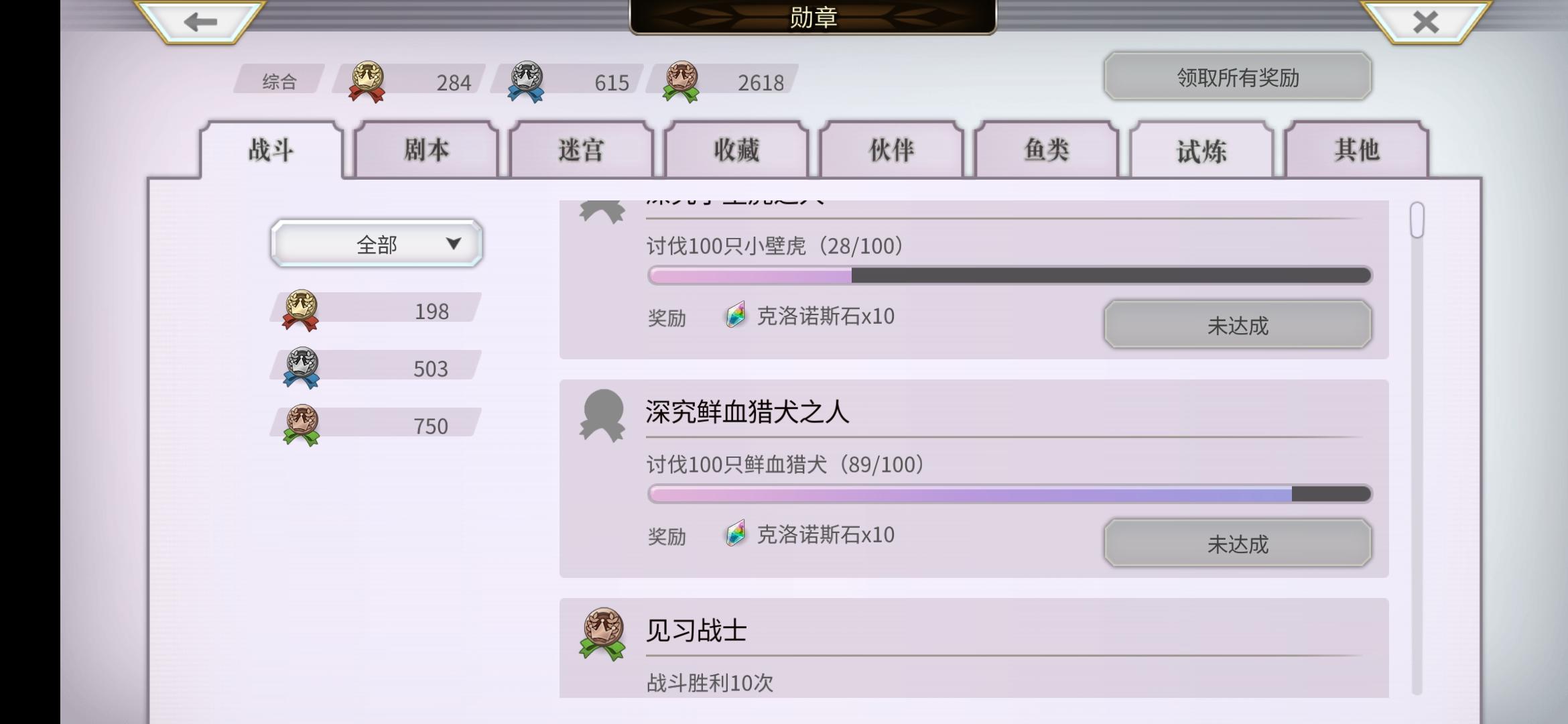Screen dimensions: 1568x724
Task: Tap the gold medal icon in overall summary
Action: coord(367,82)
